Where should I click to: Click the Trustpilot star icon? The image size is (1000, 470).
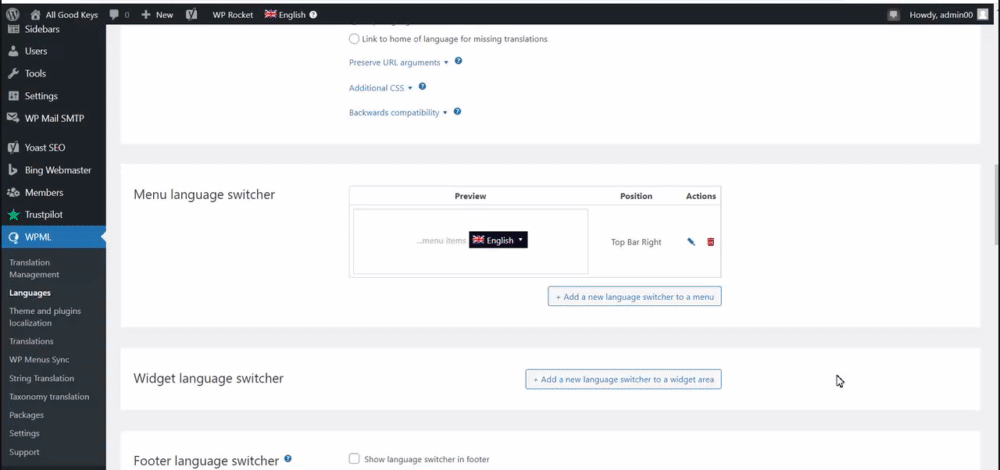pyautogui.click(x=13, y=215)
